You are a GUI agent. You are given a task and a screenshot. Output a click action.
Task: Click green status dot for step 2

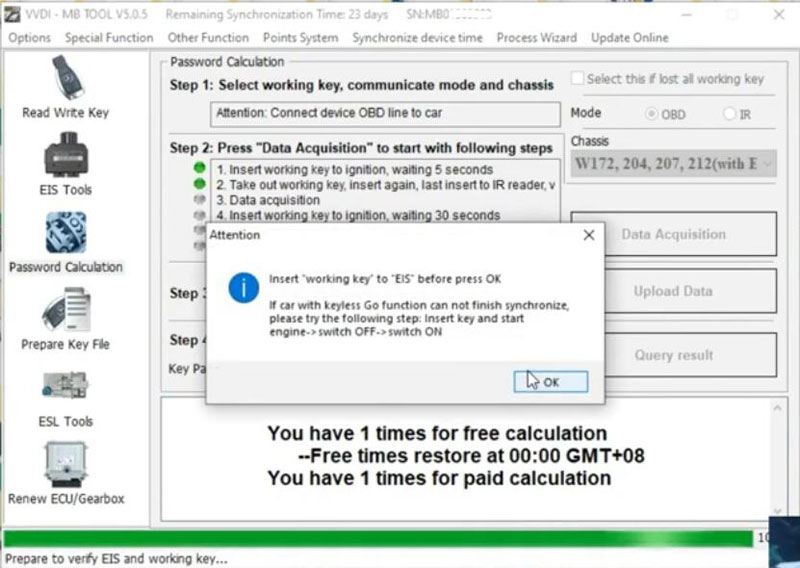(x=199, y=184)
